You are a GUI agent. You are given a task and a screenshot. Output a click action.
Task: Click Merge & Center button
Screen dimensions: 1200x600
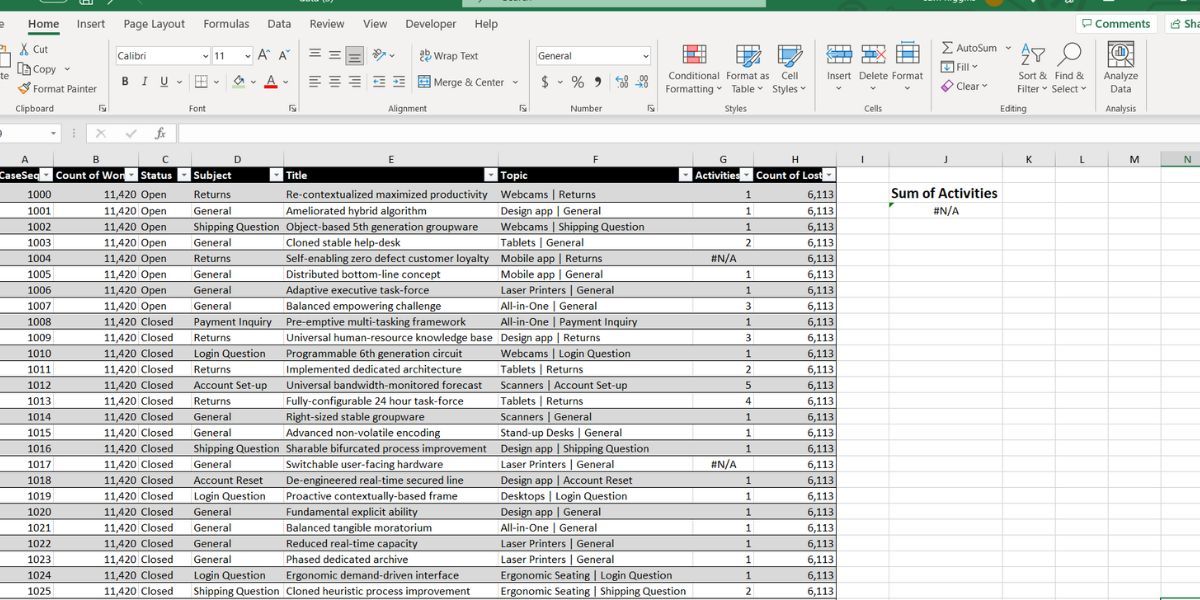[x=461, y=82]
